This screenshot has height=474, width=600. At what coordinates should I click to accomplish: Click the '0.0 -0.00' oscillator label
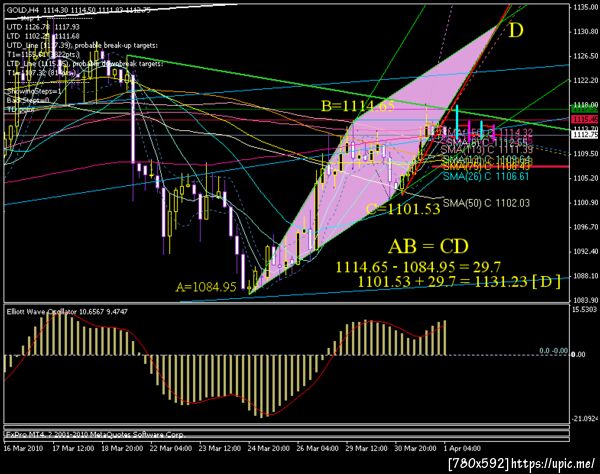click(x=553, y=350)
